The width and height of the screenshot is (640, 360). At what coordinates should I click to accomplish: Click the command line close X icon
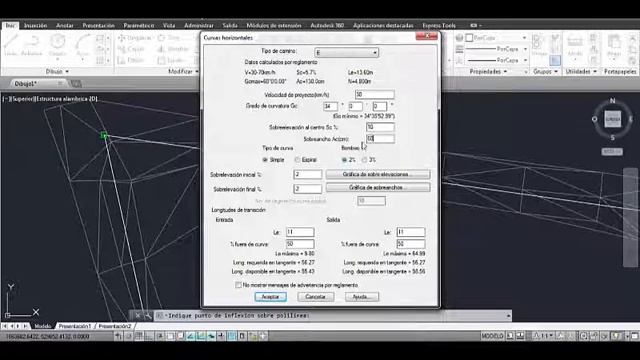pos(138,316)
